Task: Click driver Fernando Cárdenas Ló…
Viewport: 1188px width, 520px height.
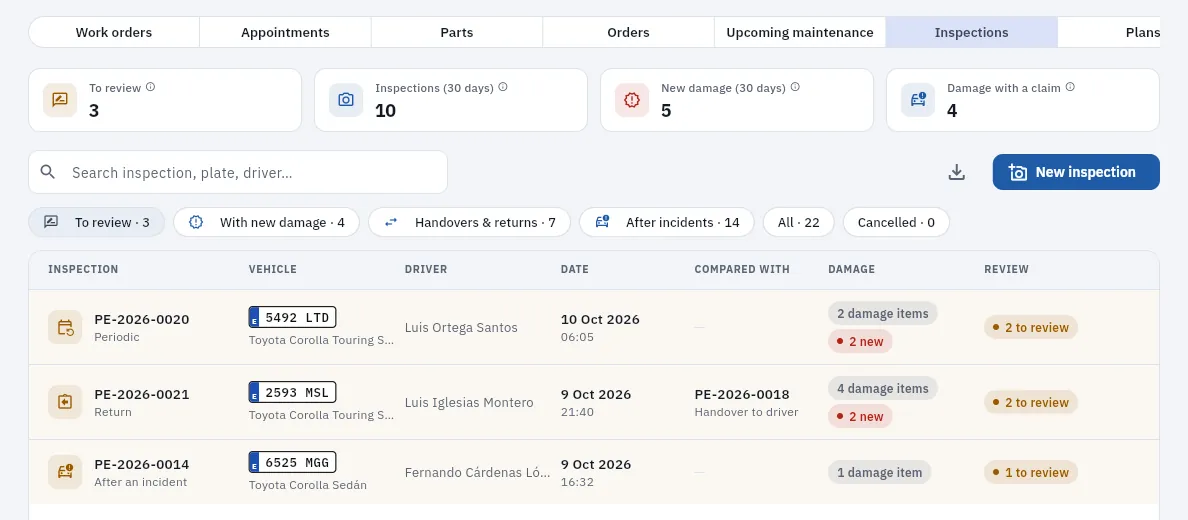Action: [477, 472]
